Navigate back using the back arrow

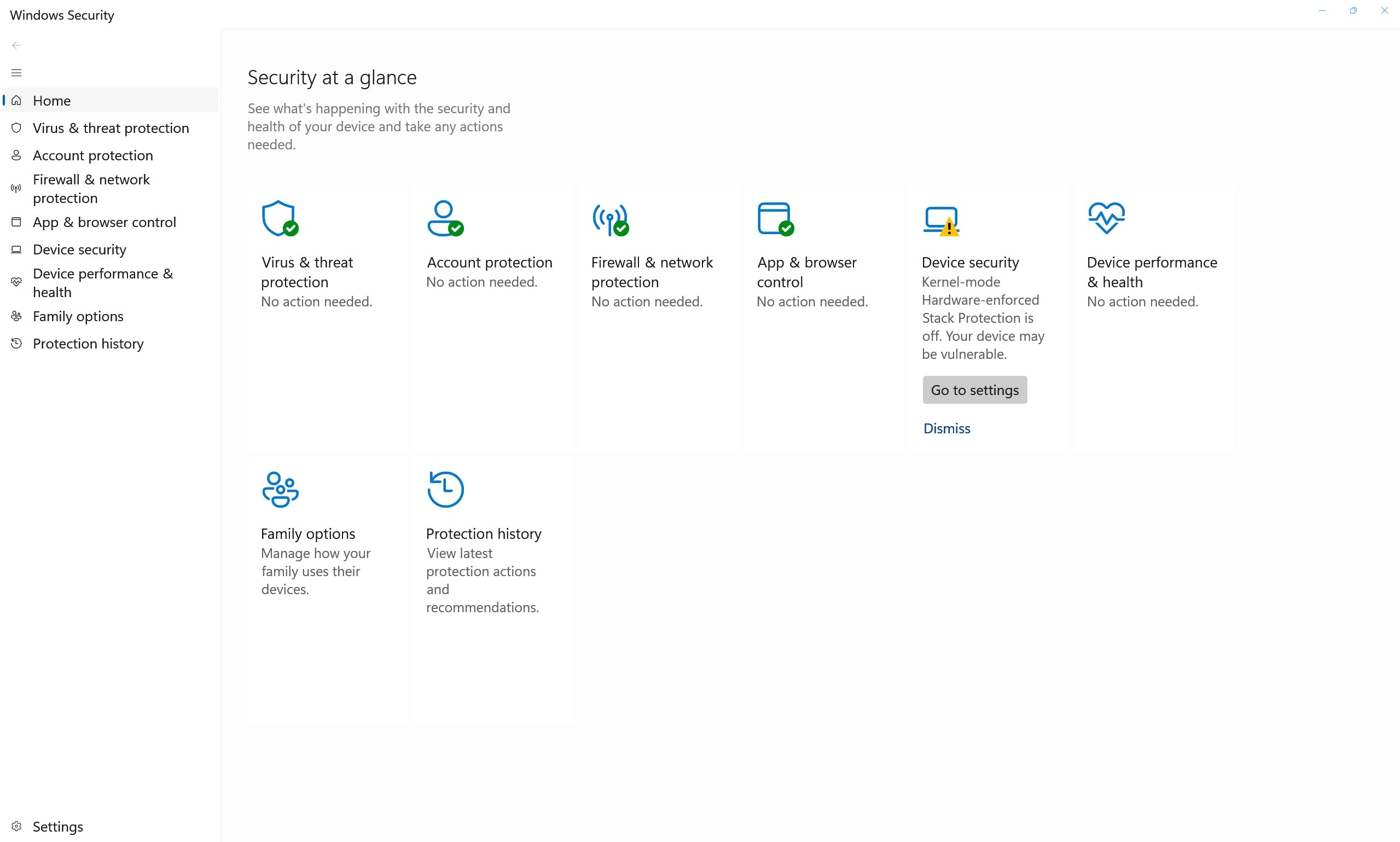(x=17, y=45)
